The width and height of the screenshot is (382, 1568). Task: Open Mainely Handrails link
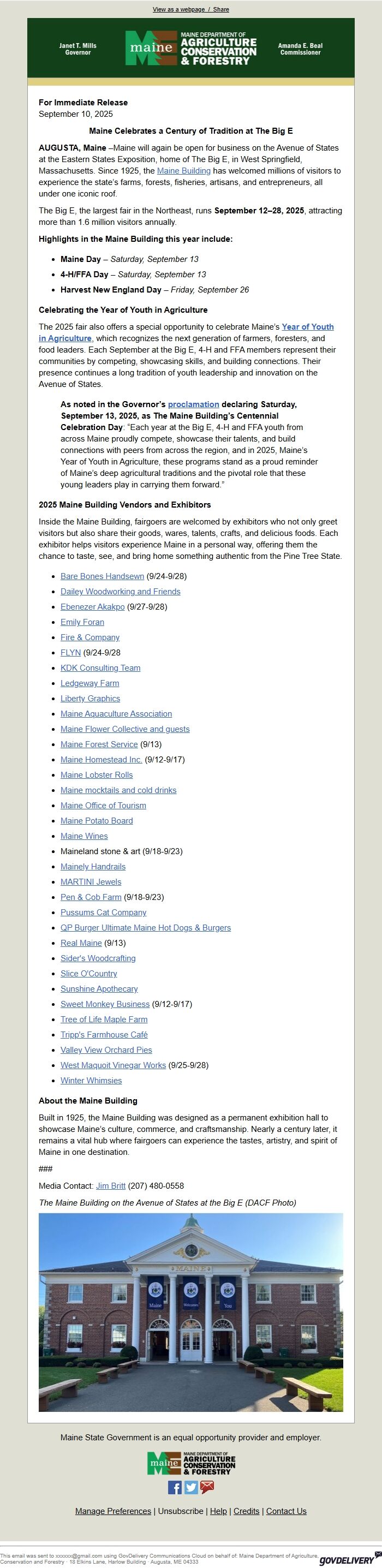93,866
